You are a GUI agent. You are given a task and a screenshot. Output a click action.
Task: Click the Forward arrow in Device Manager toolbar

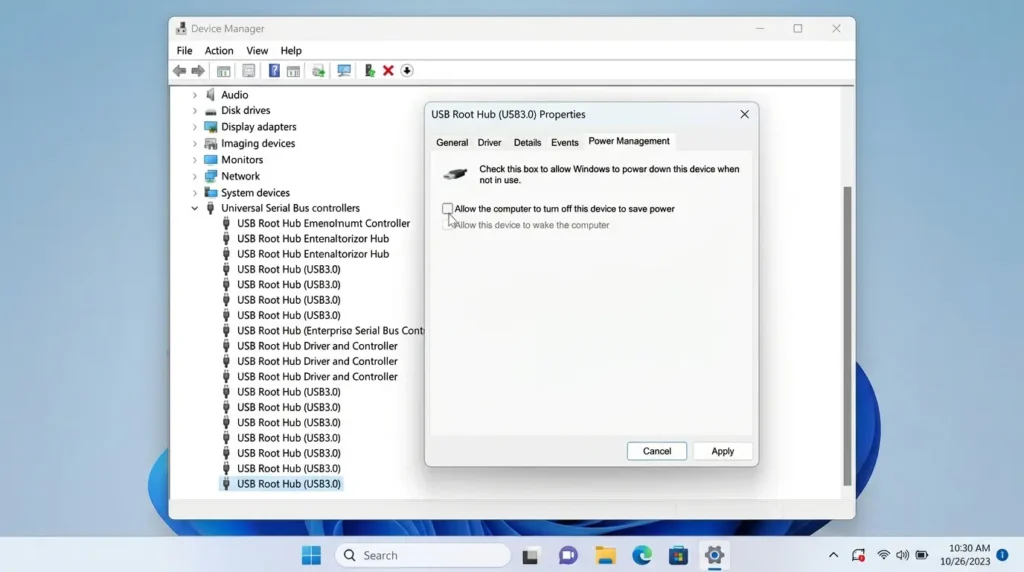tap(198, 71)
